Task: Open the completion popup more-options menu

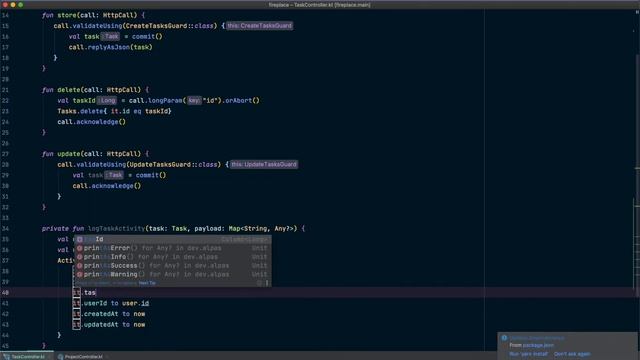Action: click(267, 283)
